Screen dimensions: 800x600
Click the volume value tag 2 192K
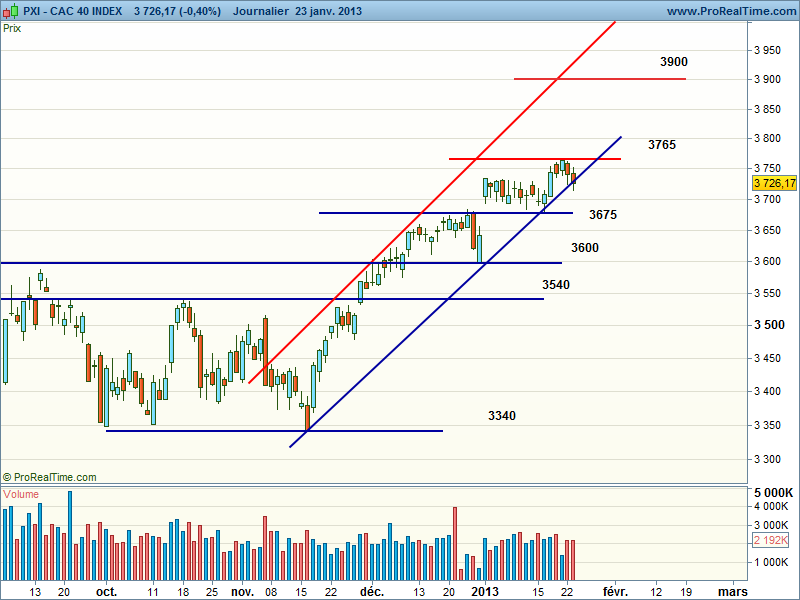(774, 540)
